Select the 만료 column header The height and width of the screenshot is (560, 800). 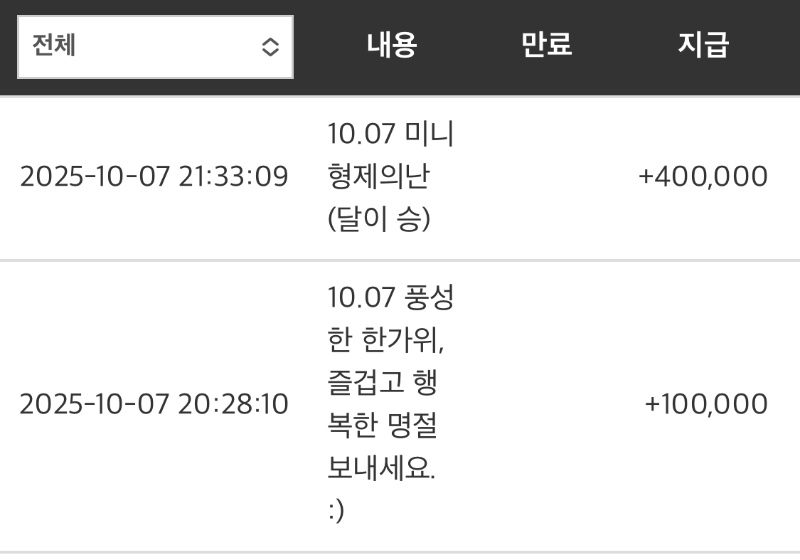coord(546,45)
